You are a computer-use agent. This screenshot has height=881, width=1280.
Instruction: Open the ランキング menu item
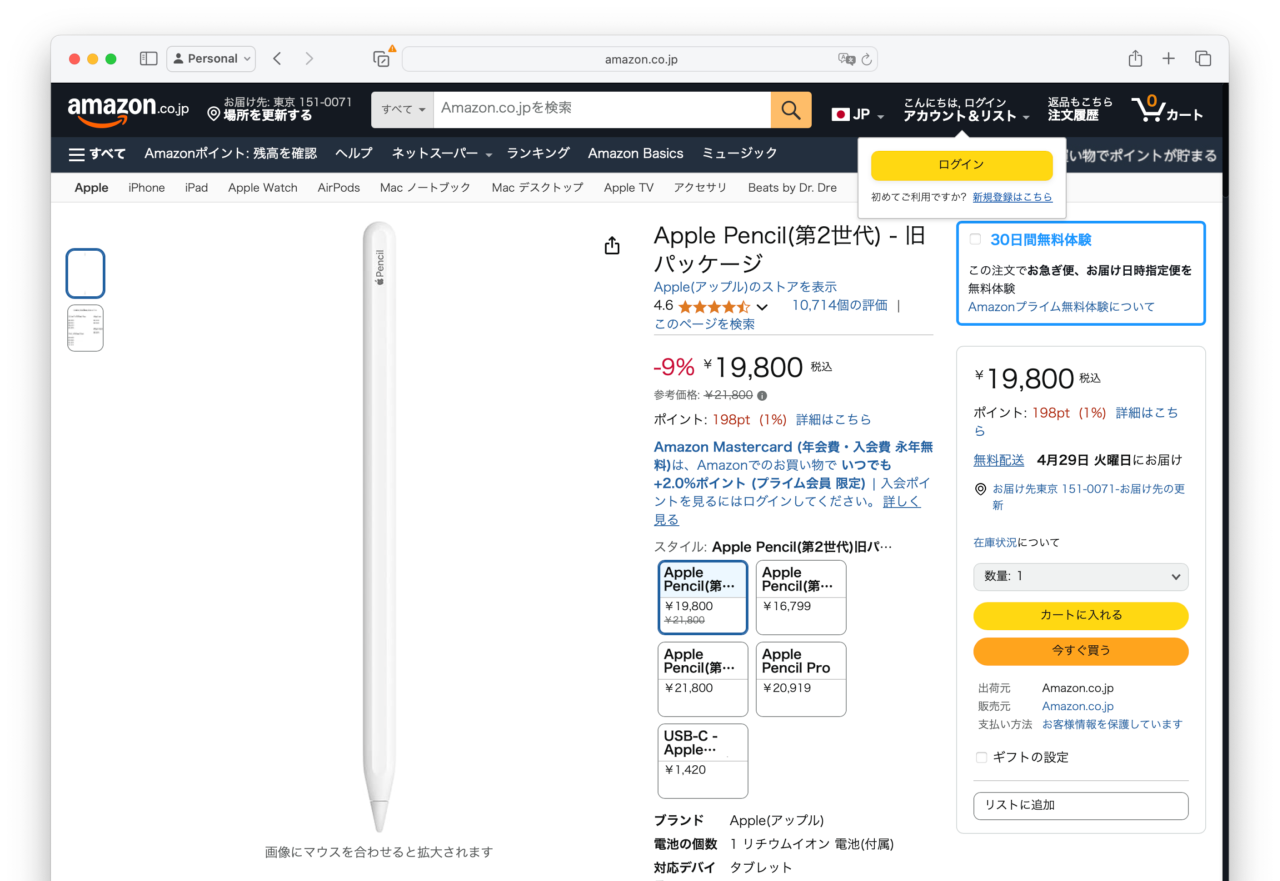tap(538, 153)
